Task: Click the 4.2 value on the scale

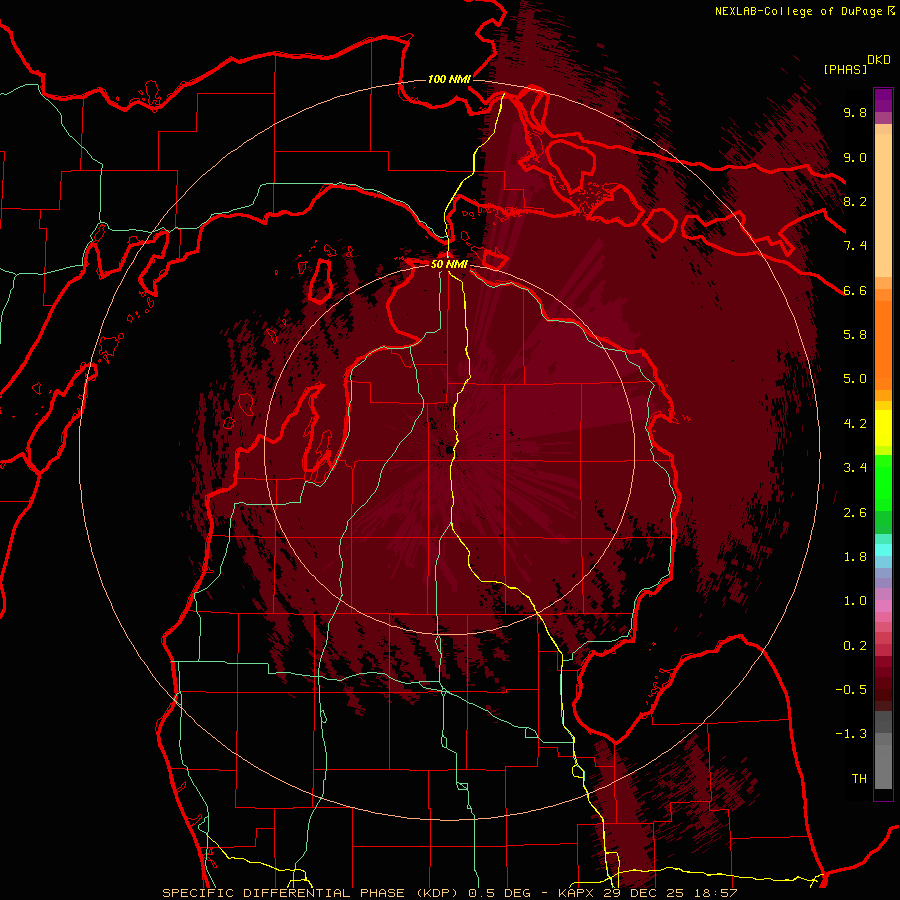Action: coord(855,424)
